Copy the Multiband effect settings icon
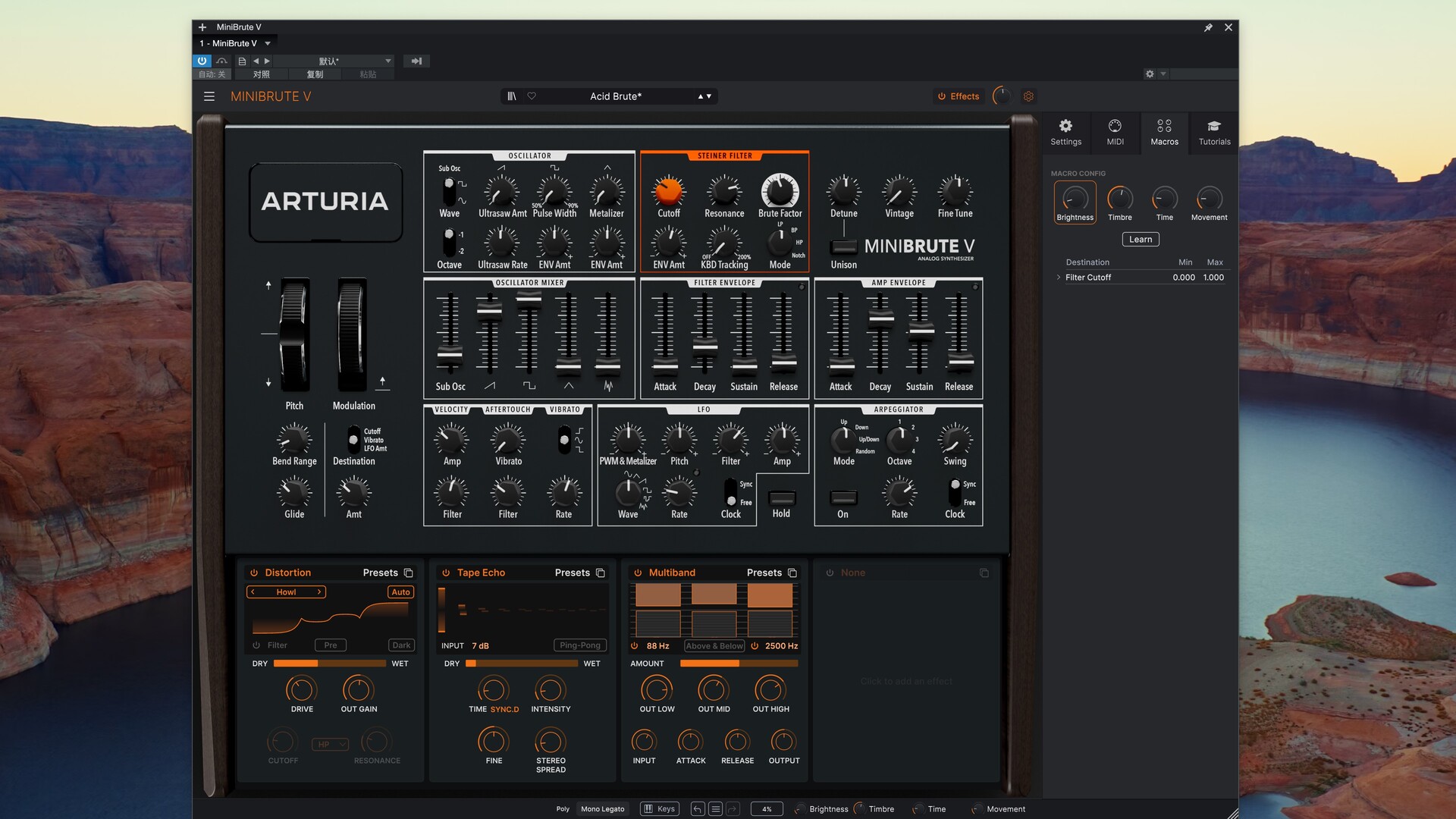The image size is (1456, 819). click(792, 573)
